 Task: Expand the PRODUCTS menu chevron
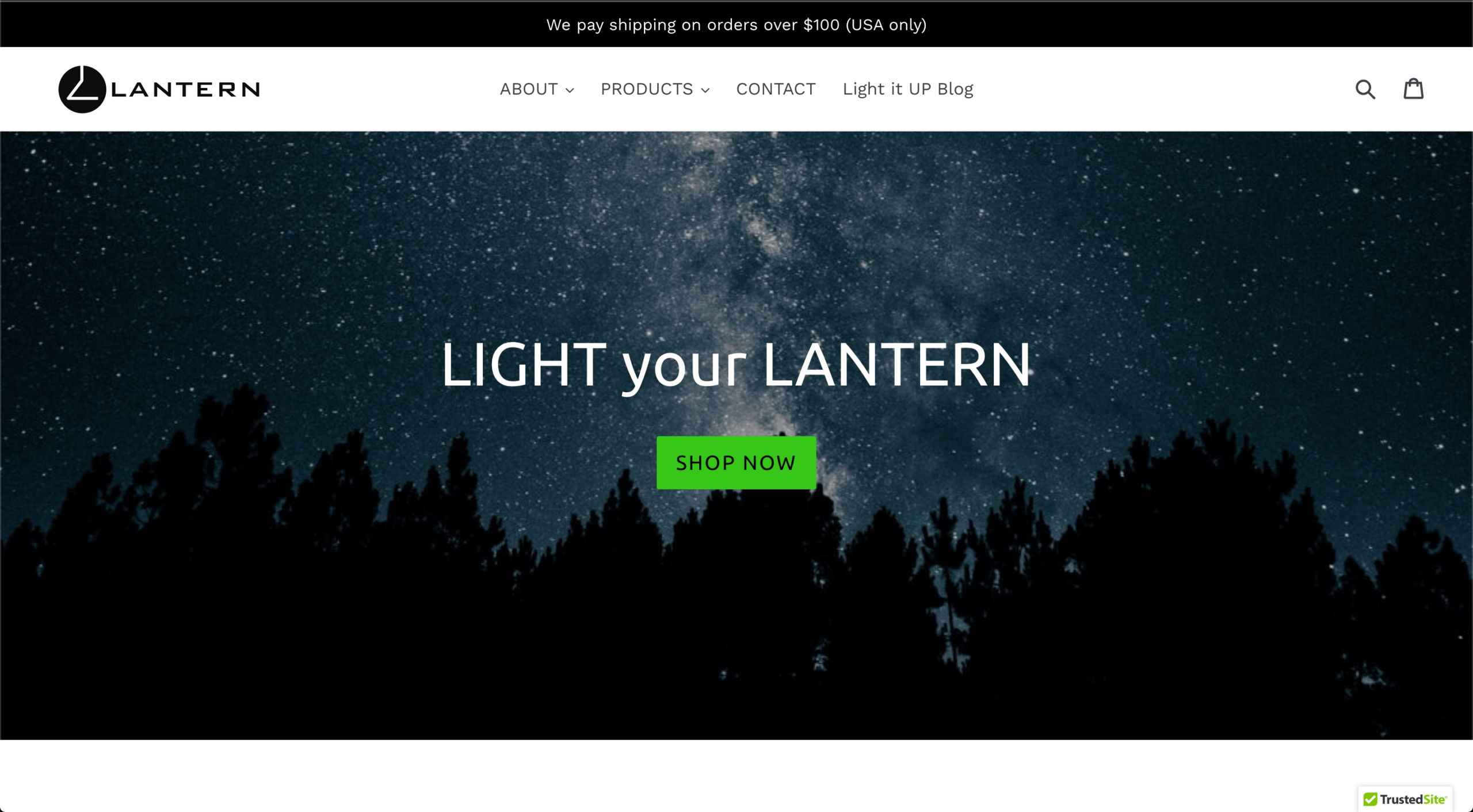point(705,90)
